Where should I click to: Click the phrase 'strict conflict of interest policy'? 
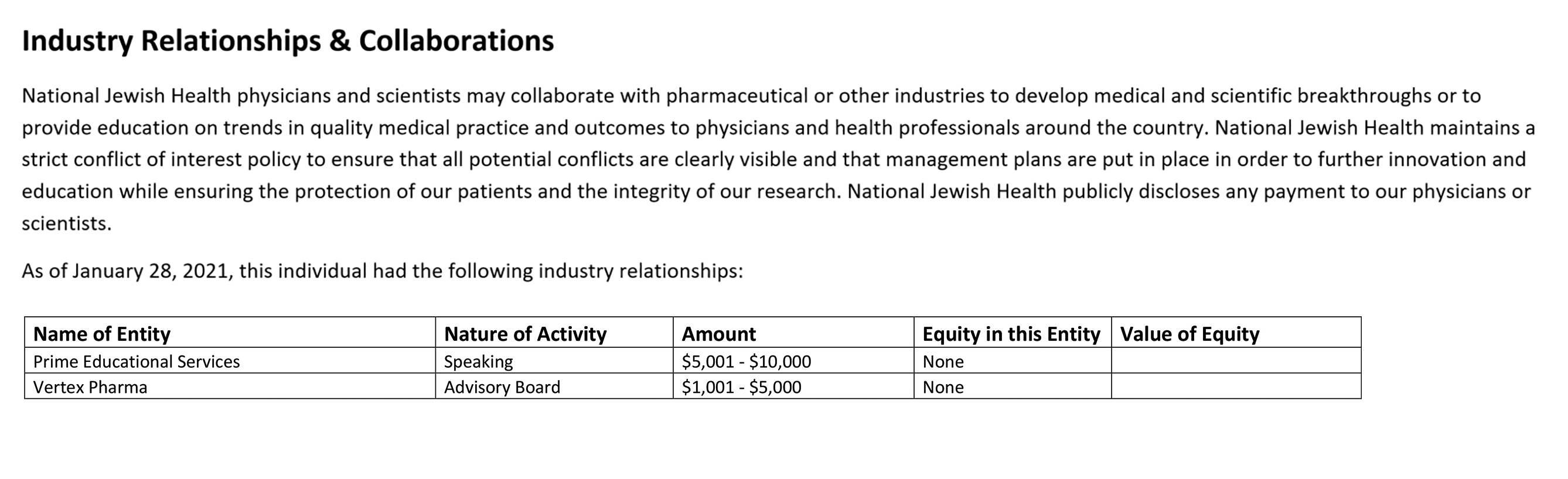[161, 159]
